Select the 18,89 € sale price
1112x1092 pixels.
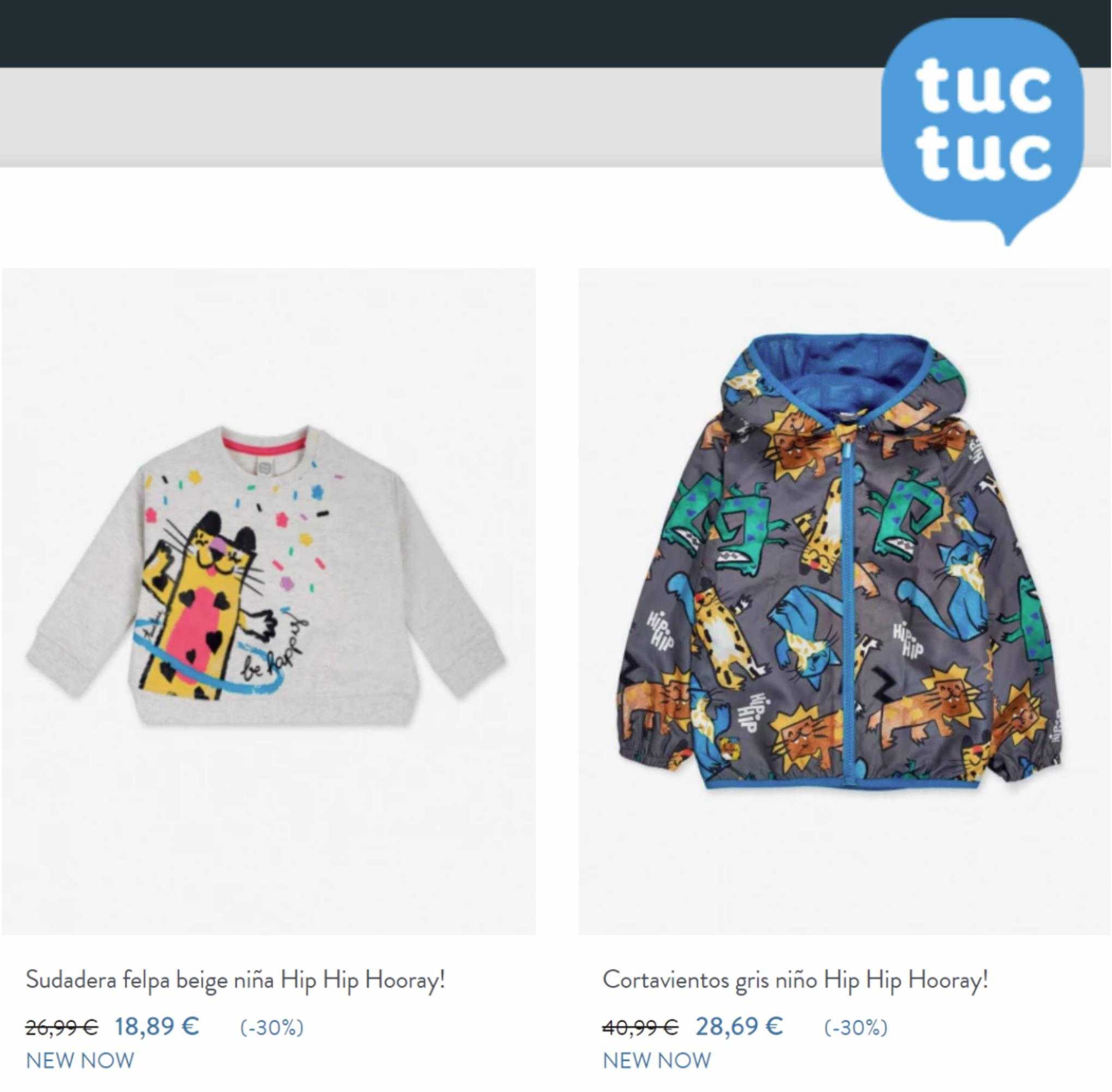[157, 1026]
